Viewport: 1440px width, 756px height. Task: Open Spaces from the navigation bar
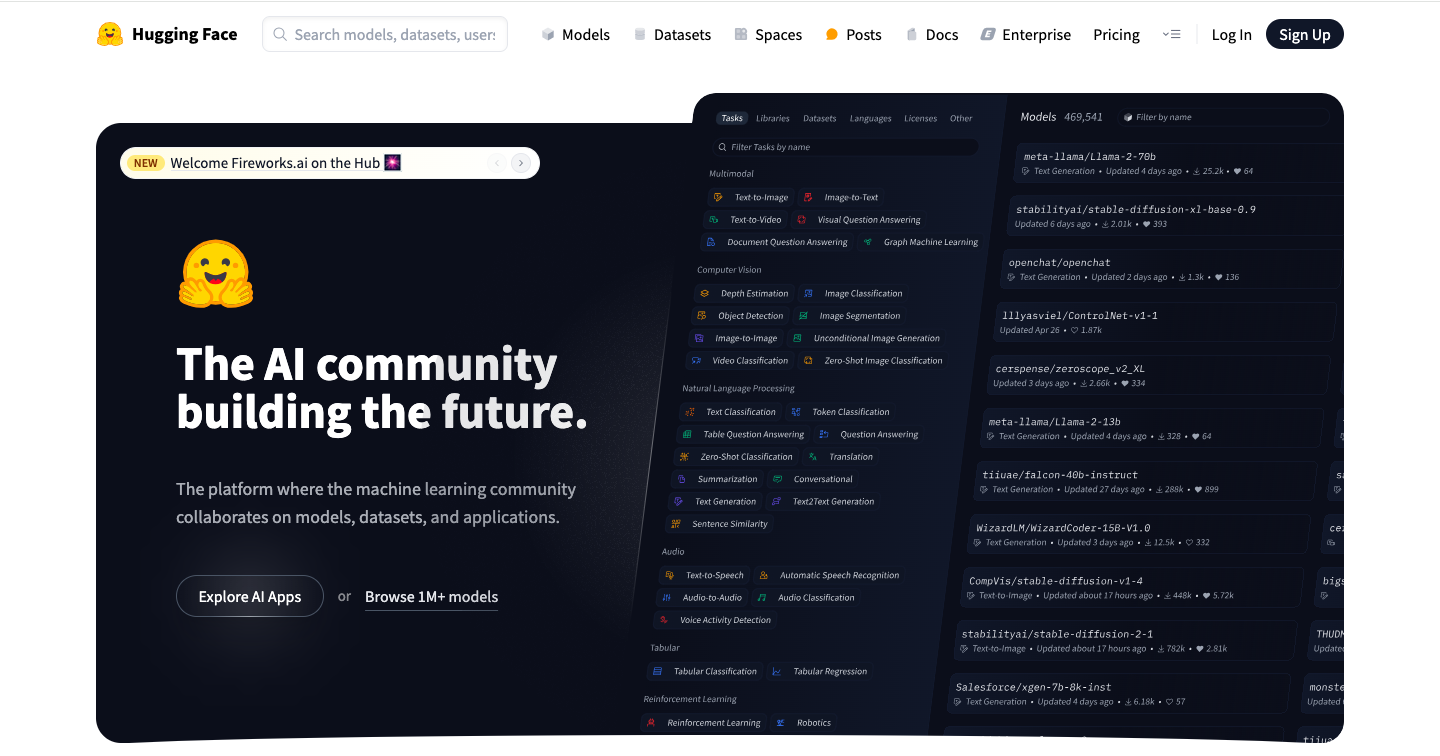tap(768, 34)
